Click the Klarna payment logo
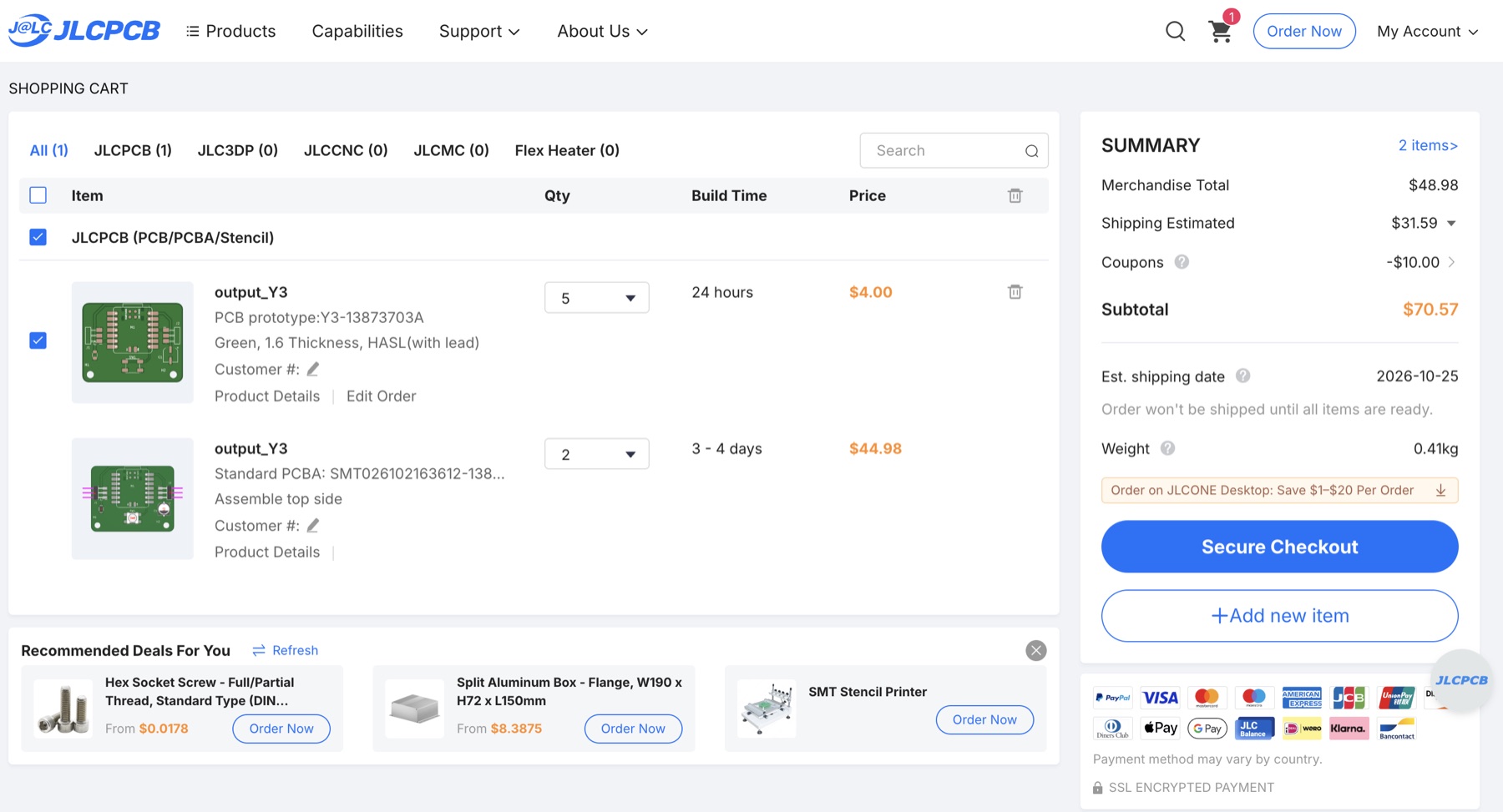The height and width of the screenshot is (812, 1503). (x=1348, y=728)
